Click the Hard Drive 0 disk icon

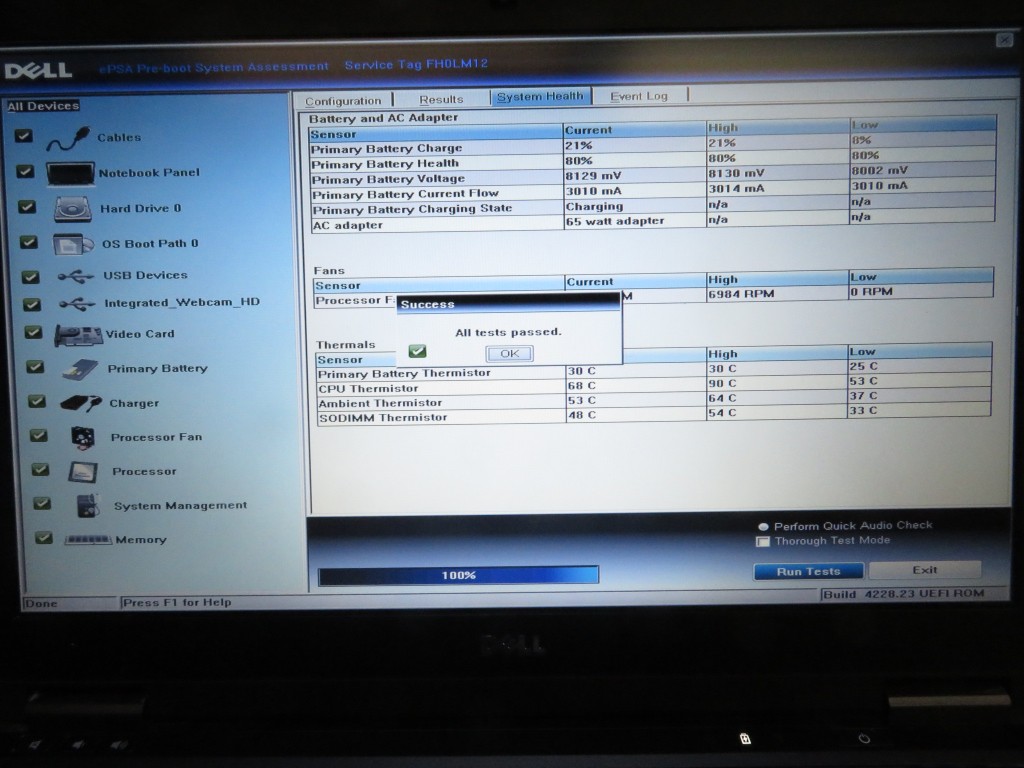pos(72,209)
